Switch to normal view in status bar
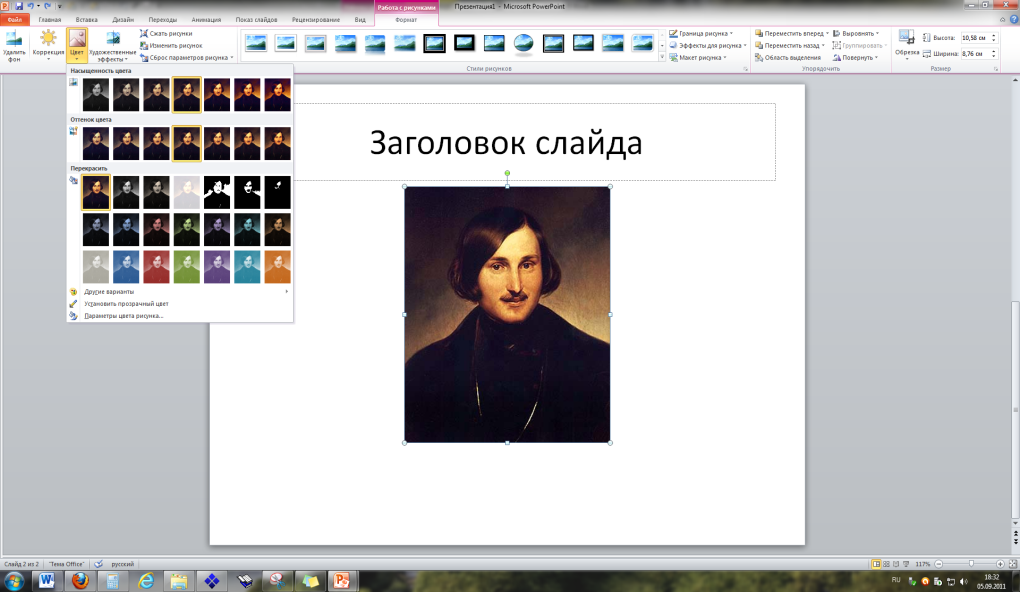Image resolution: width=1020 pixels, height=592 pixels. coord(876,564)
